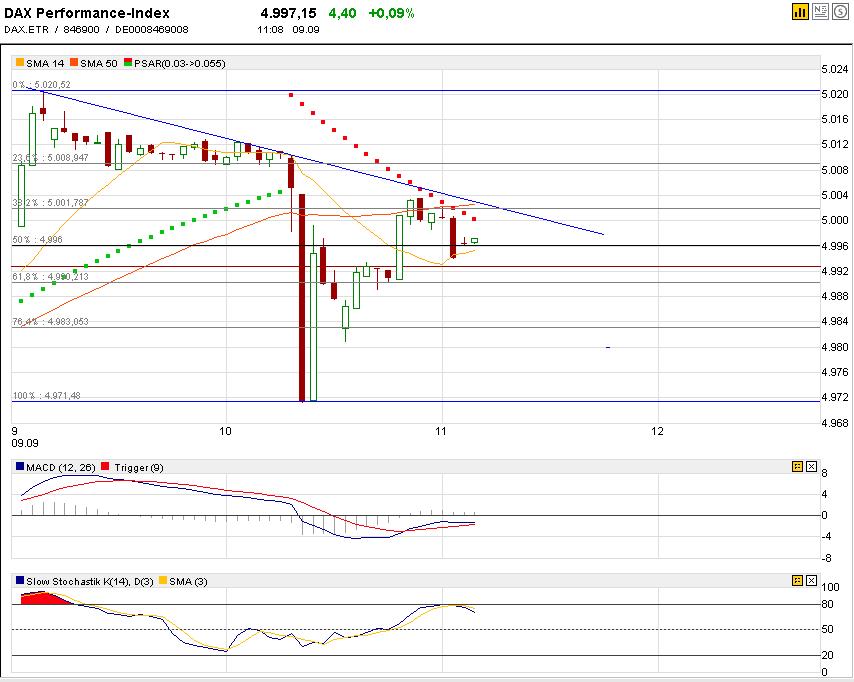Click the 80 level on Stochastik axis
Screen dimensions: 854x682
coord(827,604)
